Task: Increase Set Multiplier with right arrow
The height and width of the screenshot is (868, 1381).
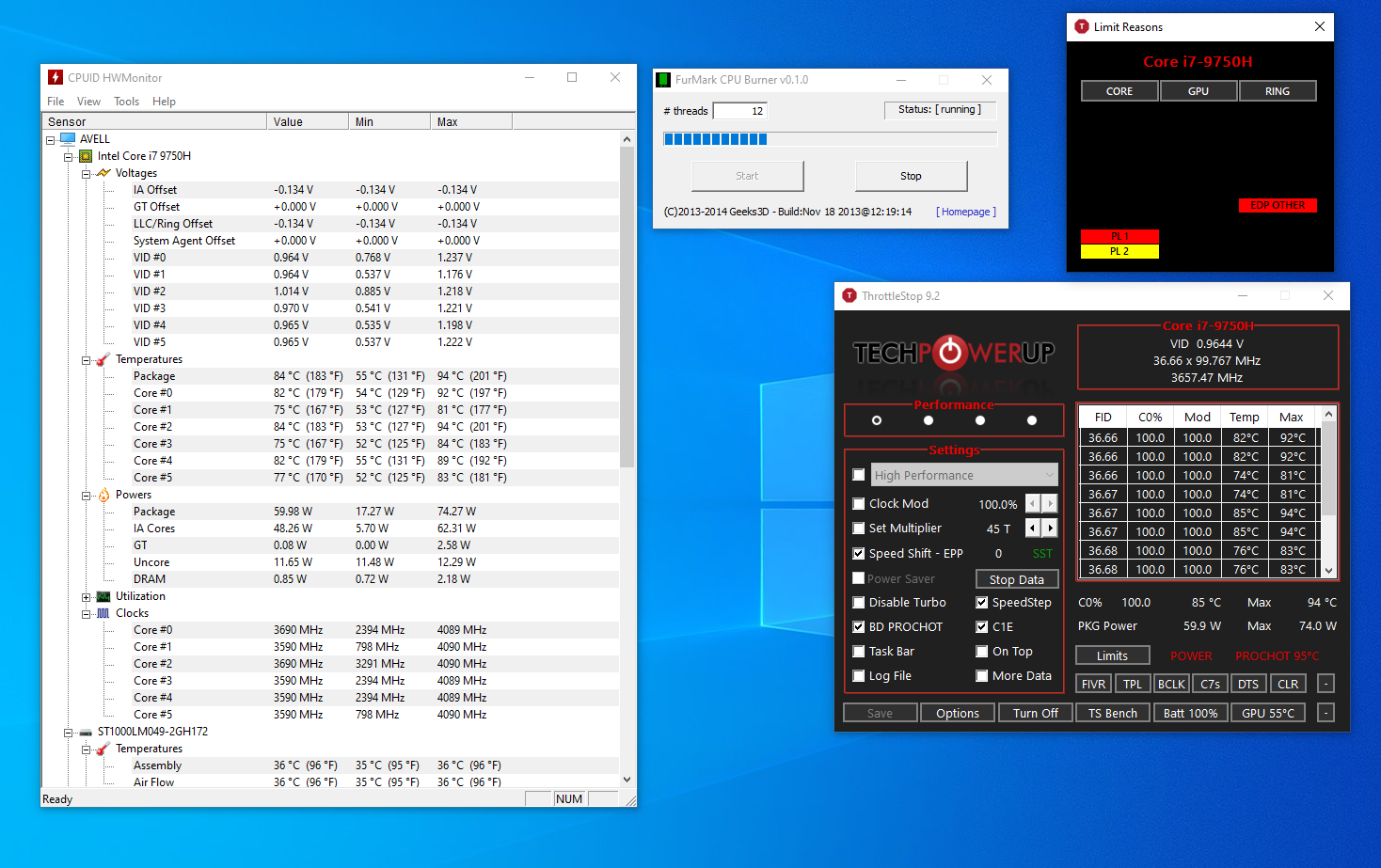Action: (x=1050, y=528)
